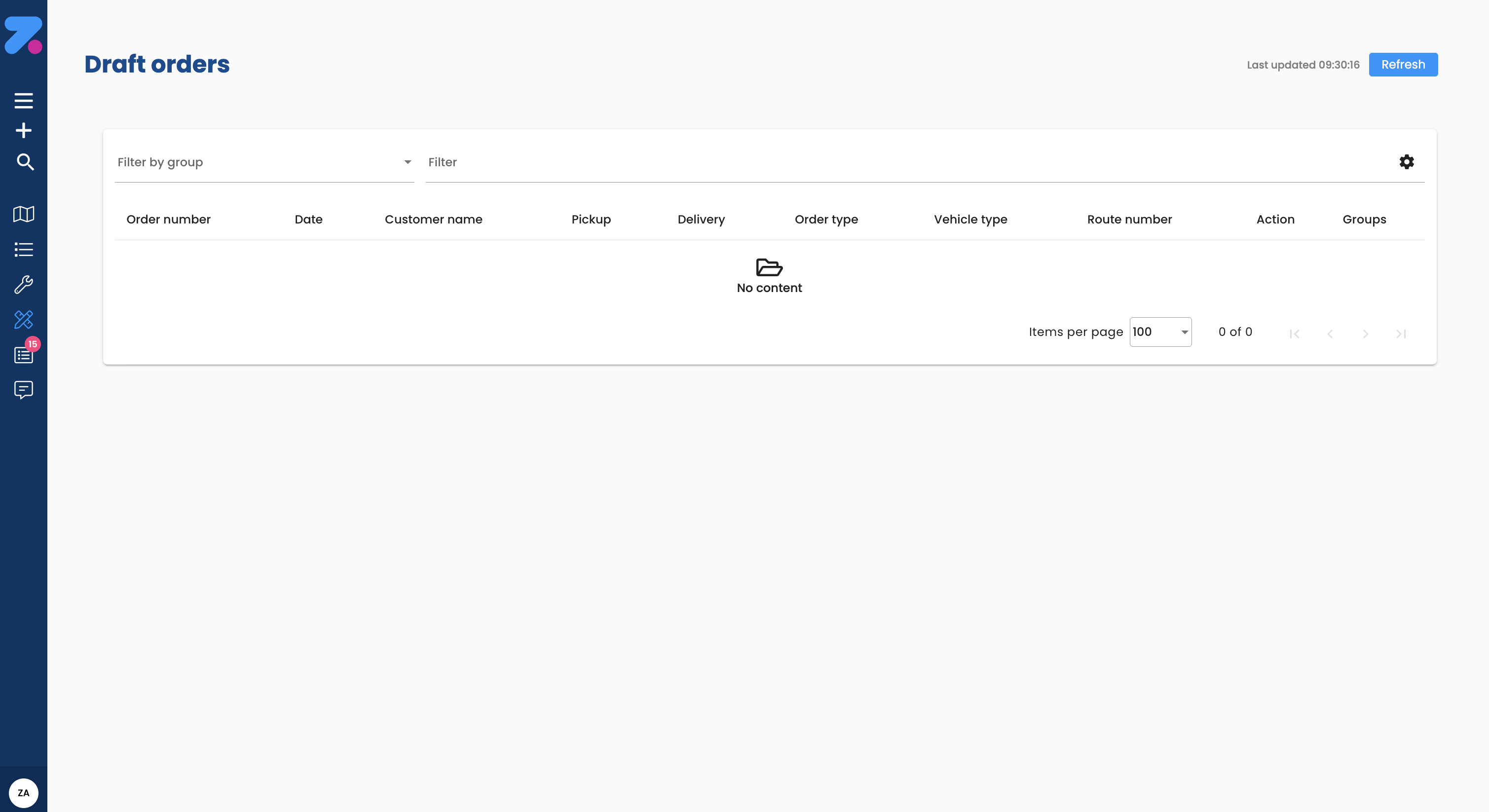This screenshot has width=1489, height=812.
Task: Open the Filter by group chevron arrow
Action: click(x=408, y=162)
